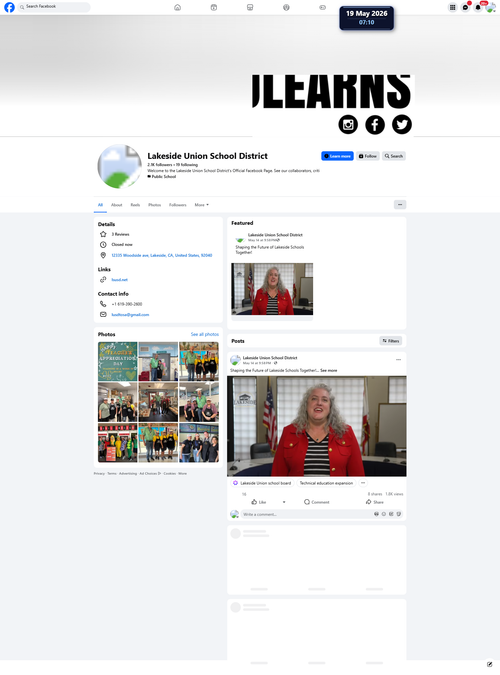Click the date and time overlay 19 May 2026
The height and width of the screenshot is (675, 500).
[366, 18]
